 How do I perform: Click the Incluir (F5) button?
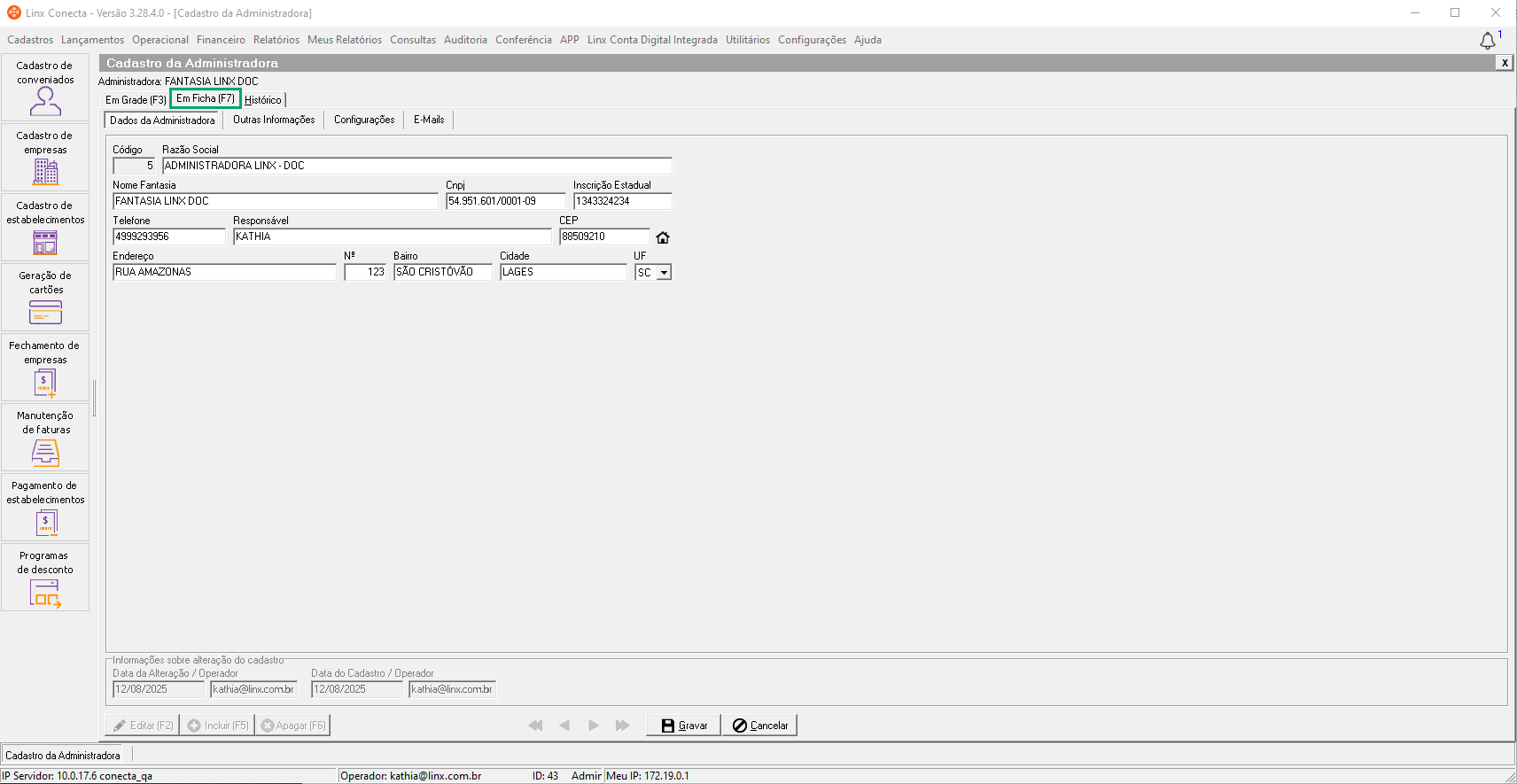(x=217, y=726)
